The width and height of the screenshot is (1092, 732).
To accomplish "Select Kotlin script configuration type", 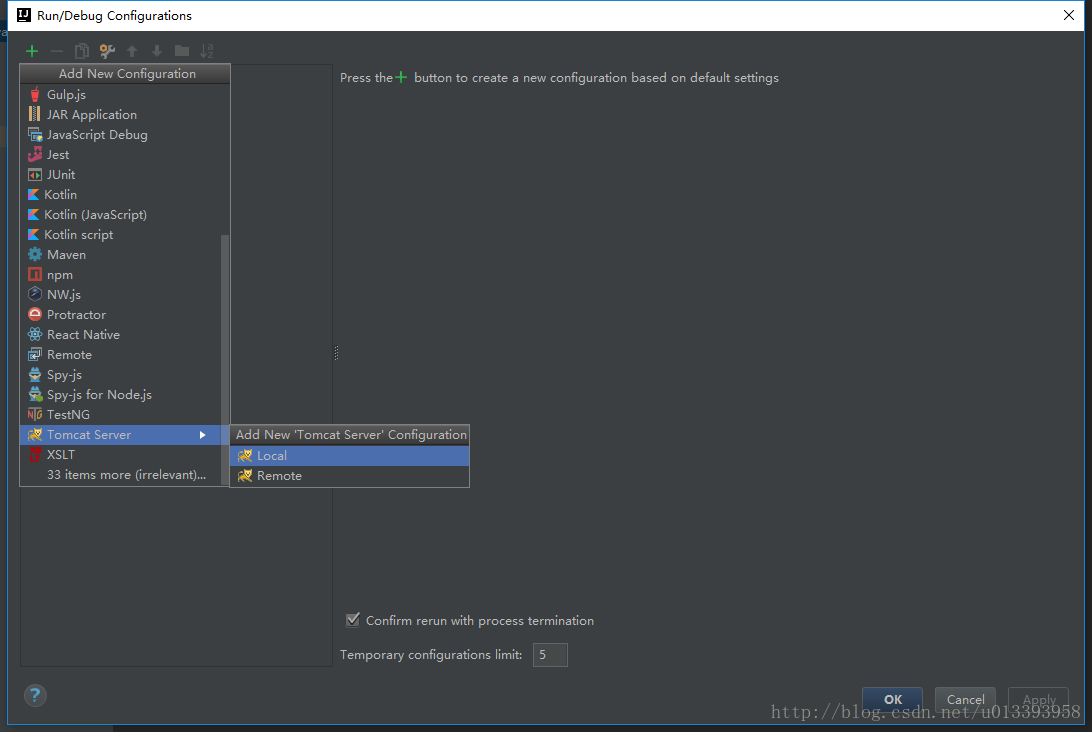I will pos(121,235).
